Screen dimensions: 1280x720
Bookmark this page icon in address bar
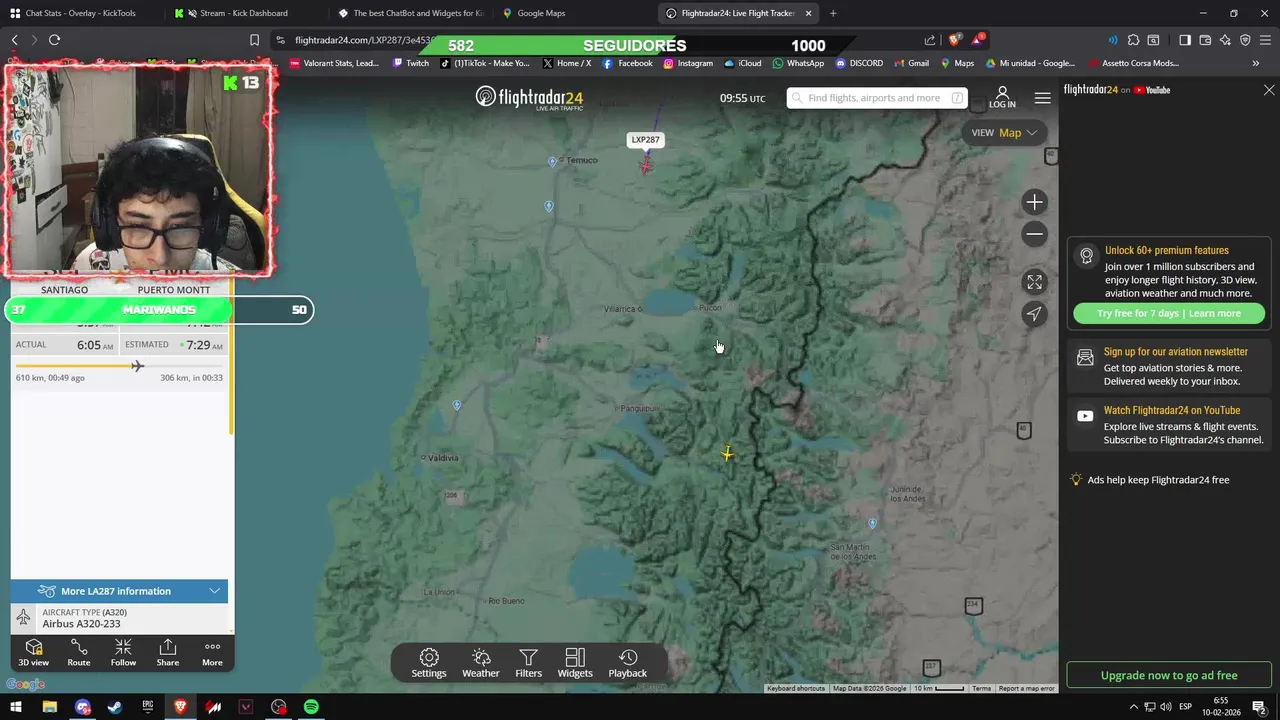[x=254, y=40]
